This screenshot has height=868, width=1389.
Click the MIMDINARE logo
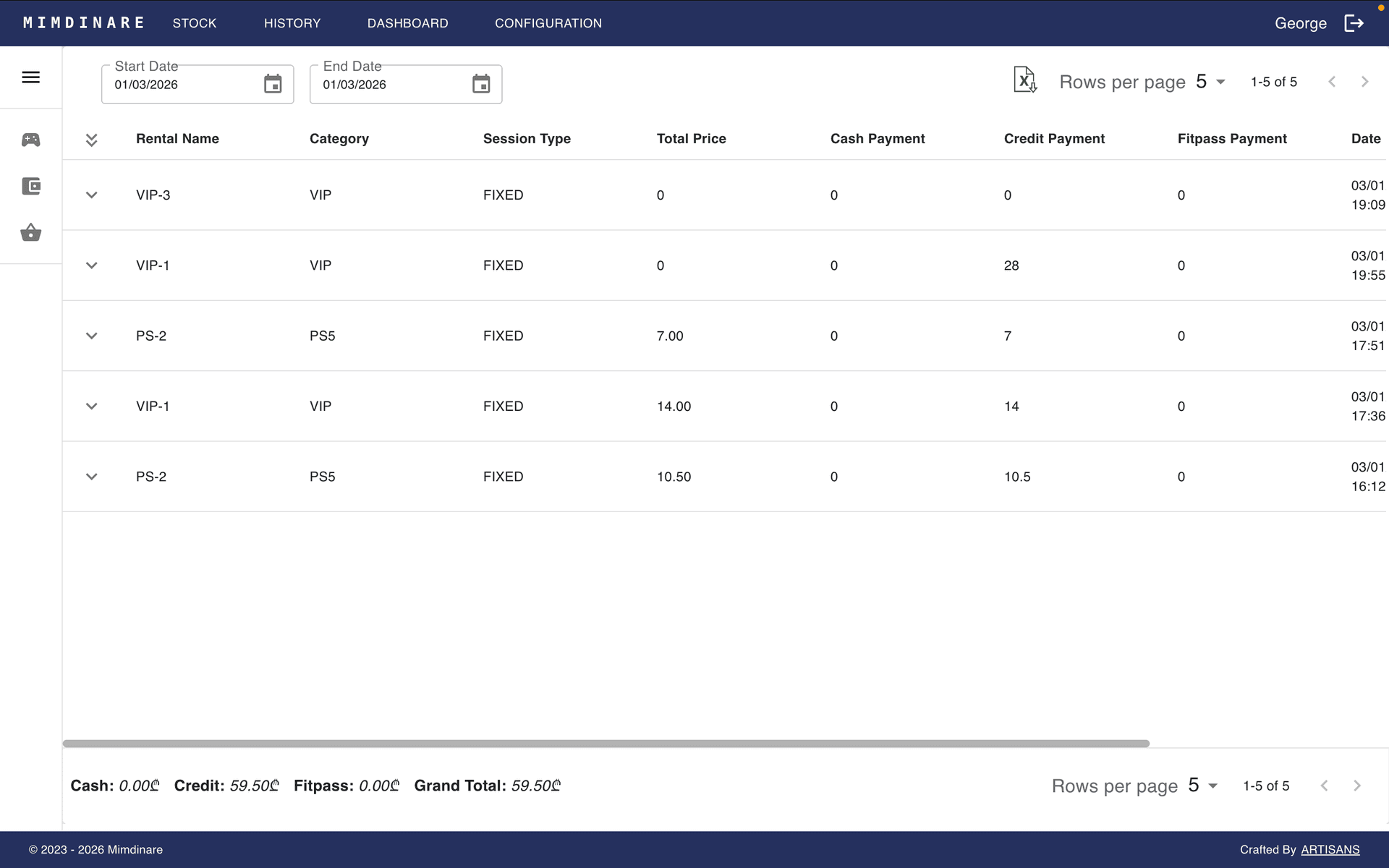83,23
